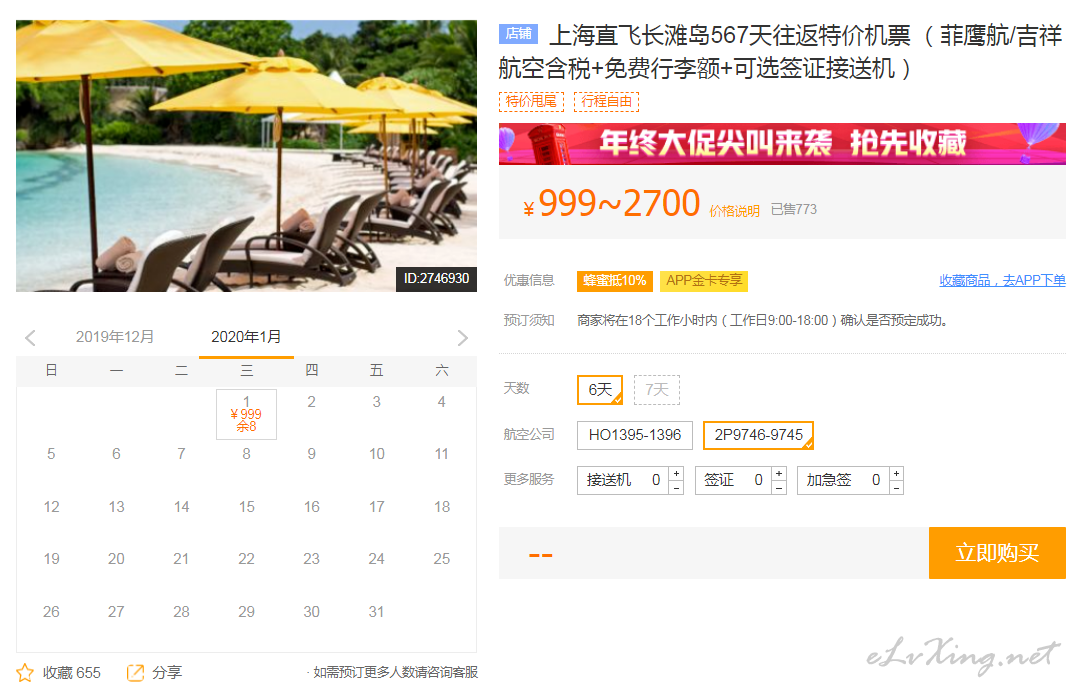This screenshot has width=1071, height=689.
Task: Click the 接送机 quantity value
Action: (x=656, y=480)
